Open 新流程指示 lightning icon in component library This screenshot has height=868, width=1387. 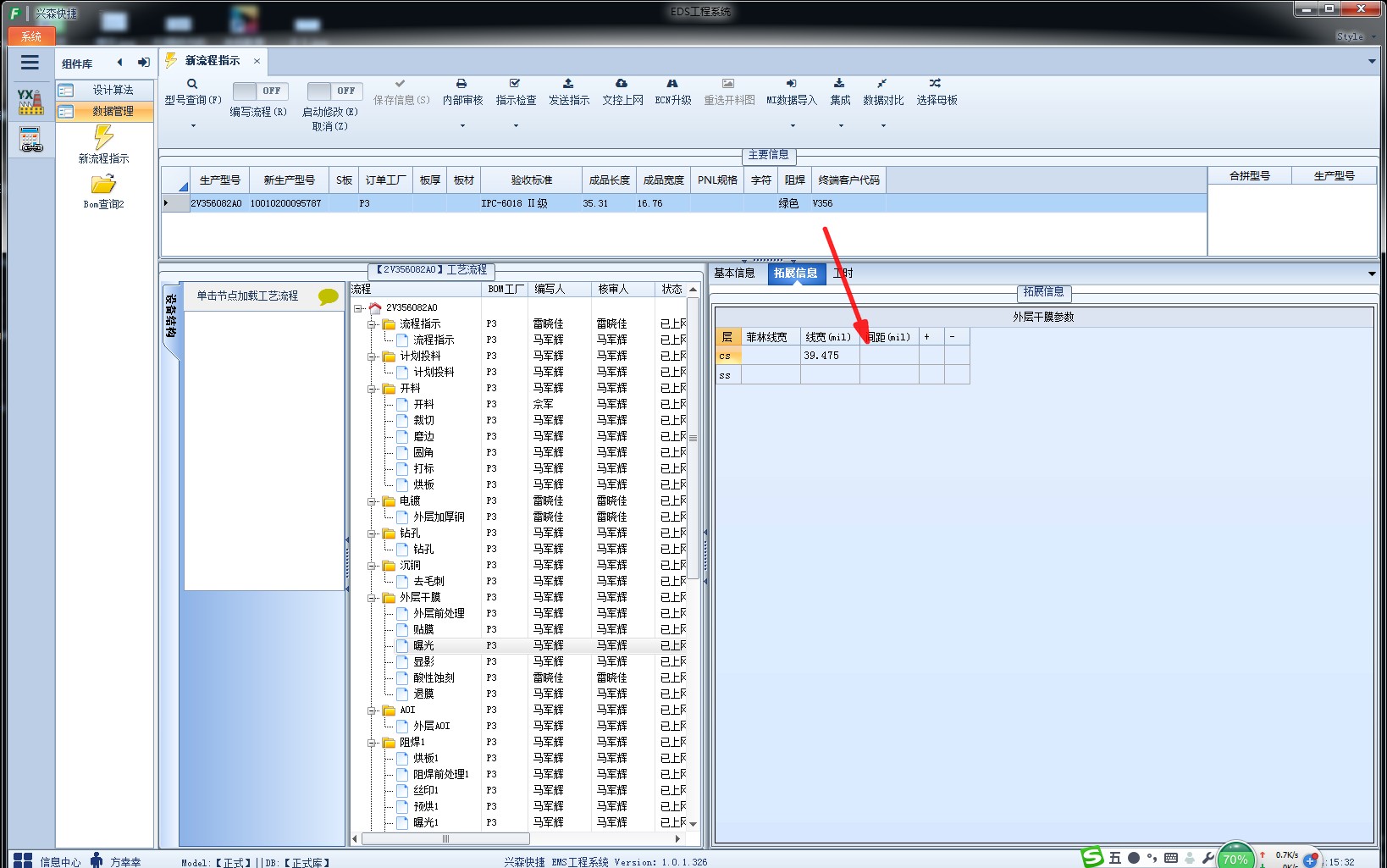click(x=103, y=137)
